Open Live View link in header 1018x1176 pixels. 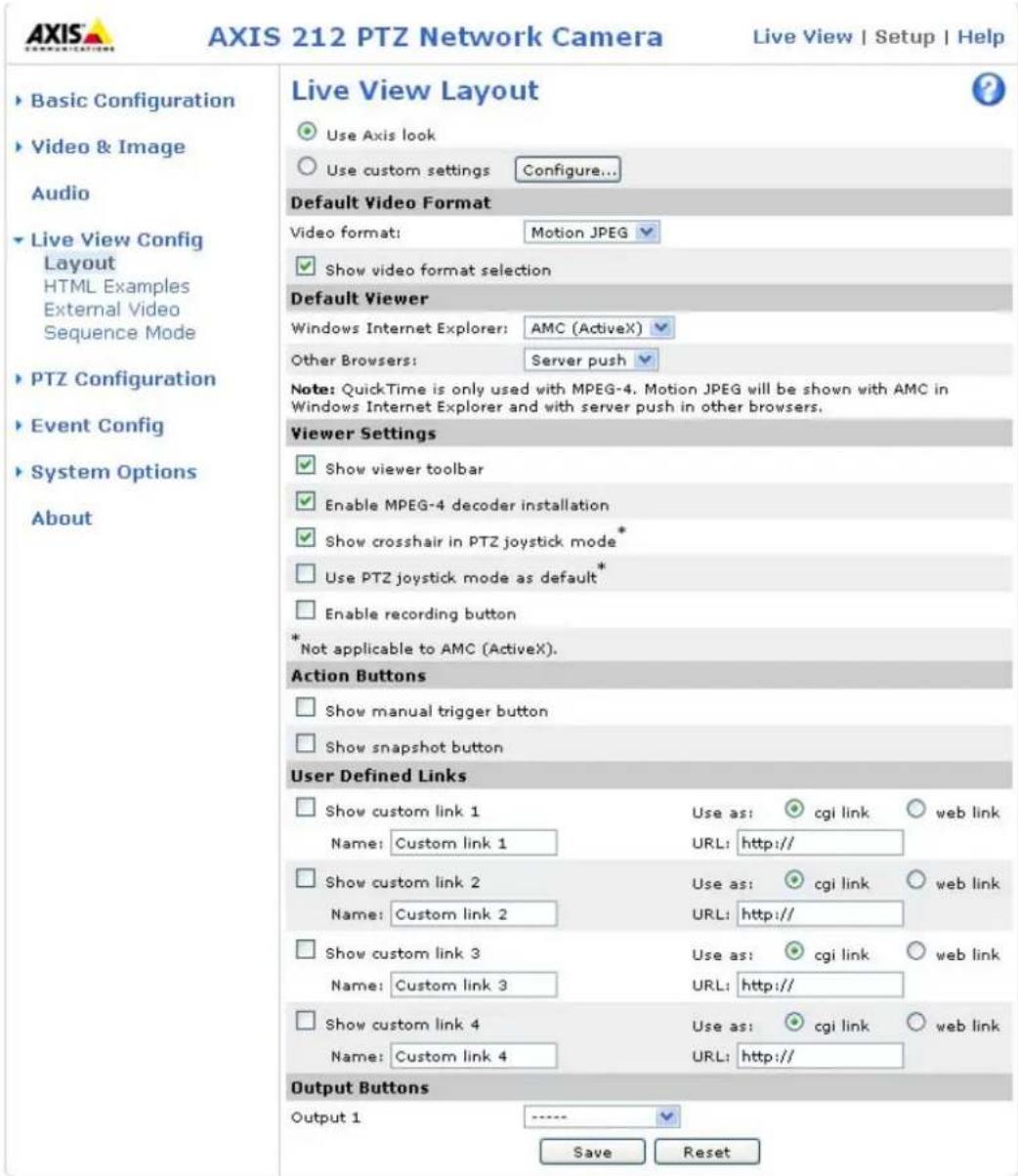(802, 37)
